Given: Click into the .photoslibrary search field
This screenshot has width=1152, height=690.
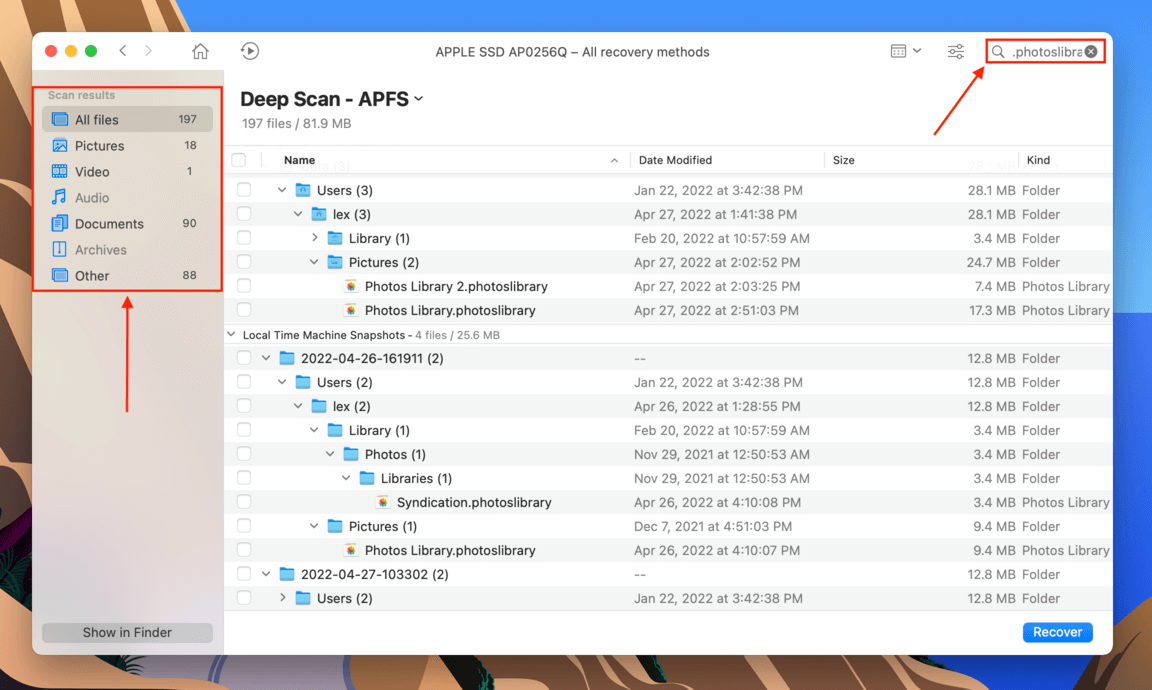Looking at the screenshot, I should tap(1046, 51).
